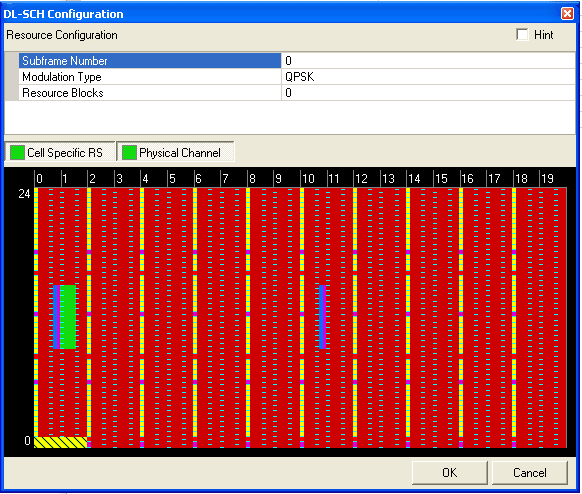Select the Subframe Number row

click(150, 60)
